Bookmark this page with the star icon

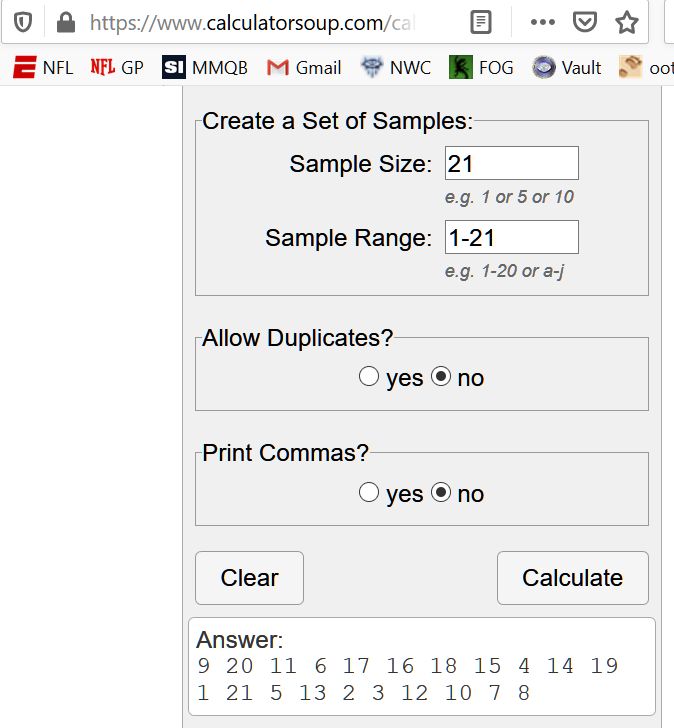[x=627, y=21]
